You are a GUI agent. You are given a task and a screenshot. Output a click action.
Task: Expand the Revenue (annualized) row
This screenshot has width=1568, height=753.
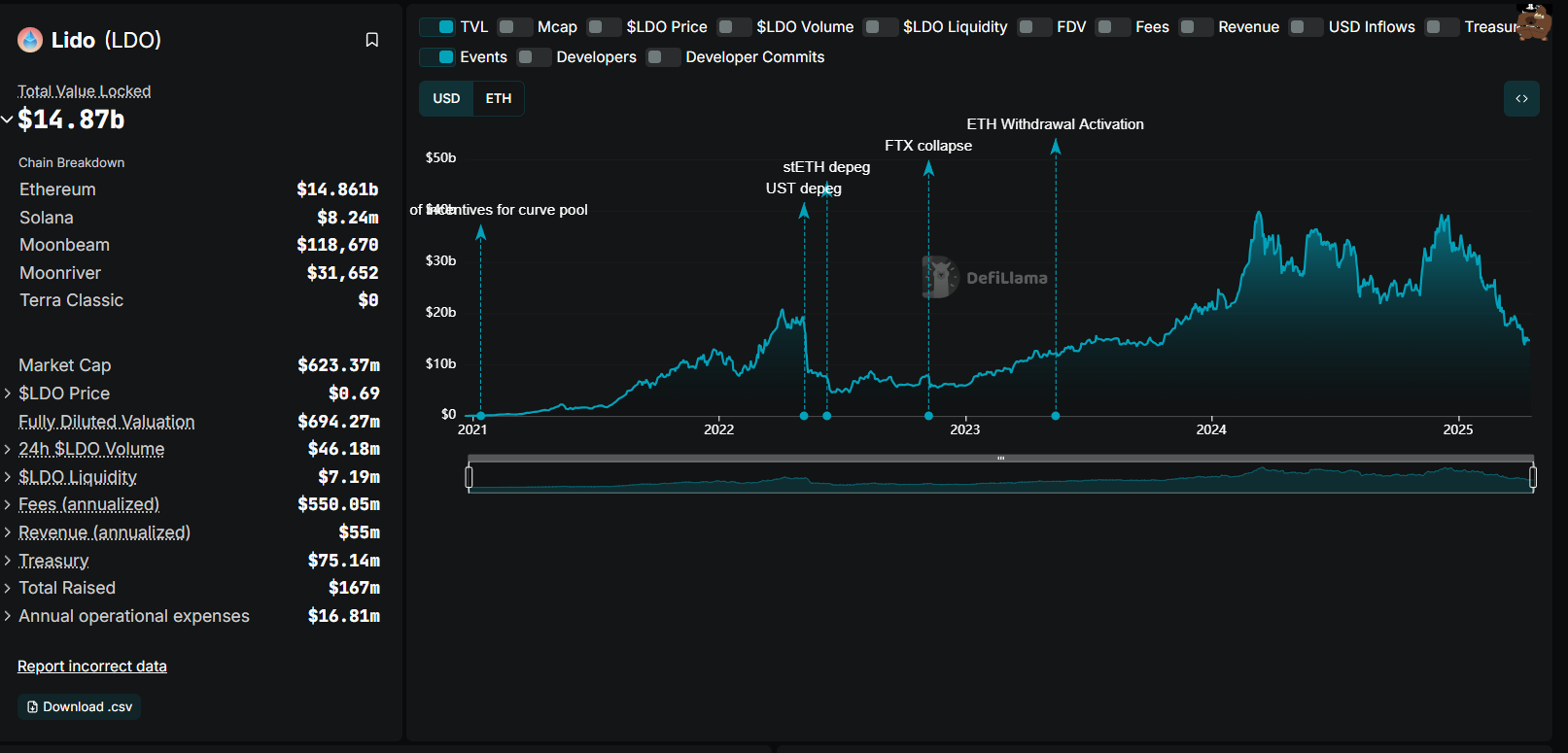tap(7, 532)
